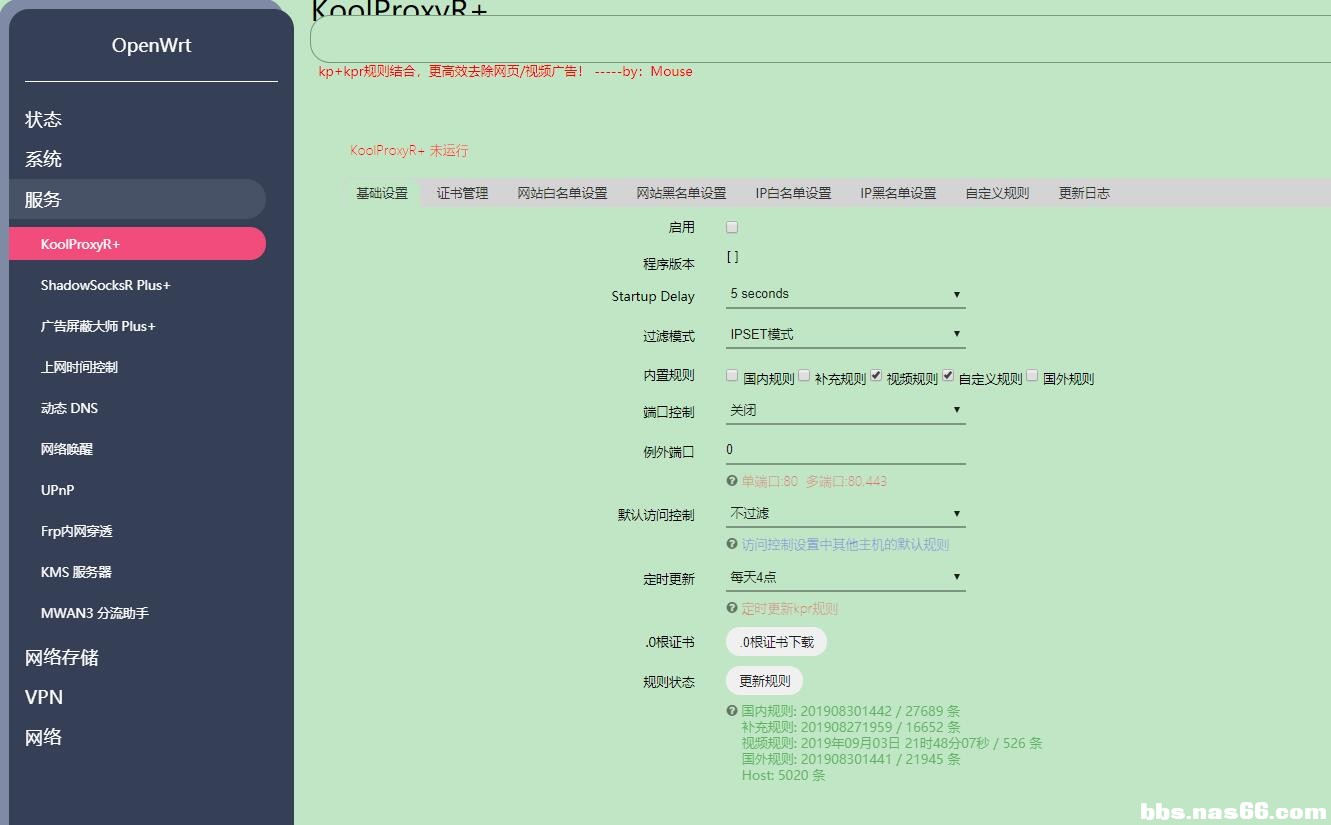Check the 国内规则 checkbox
1331x825 pixels.
(x=732, y=376)
